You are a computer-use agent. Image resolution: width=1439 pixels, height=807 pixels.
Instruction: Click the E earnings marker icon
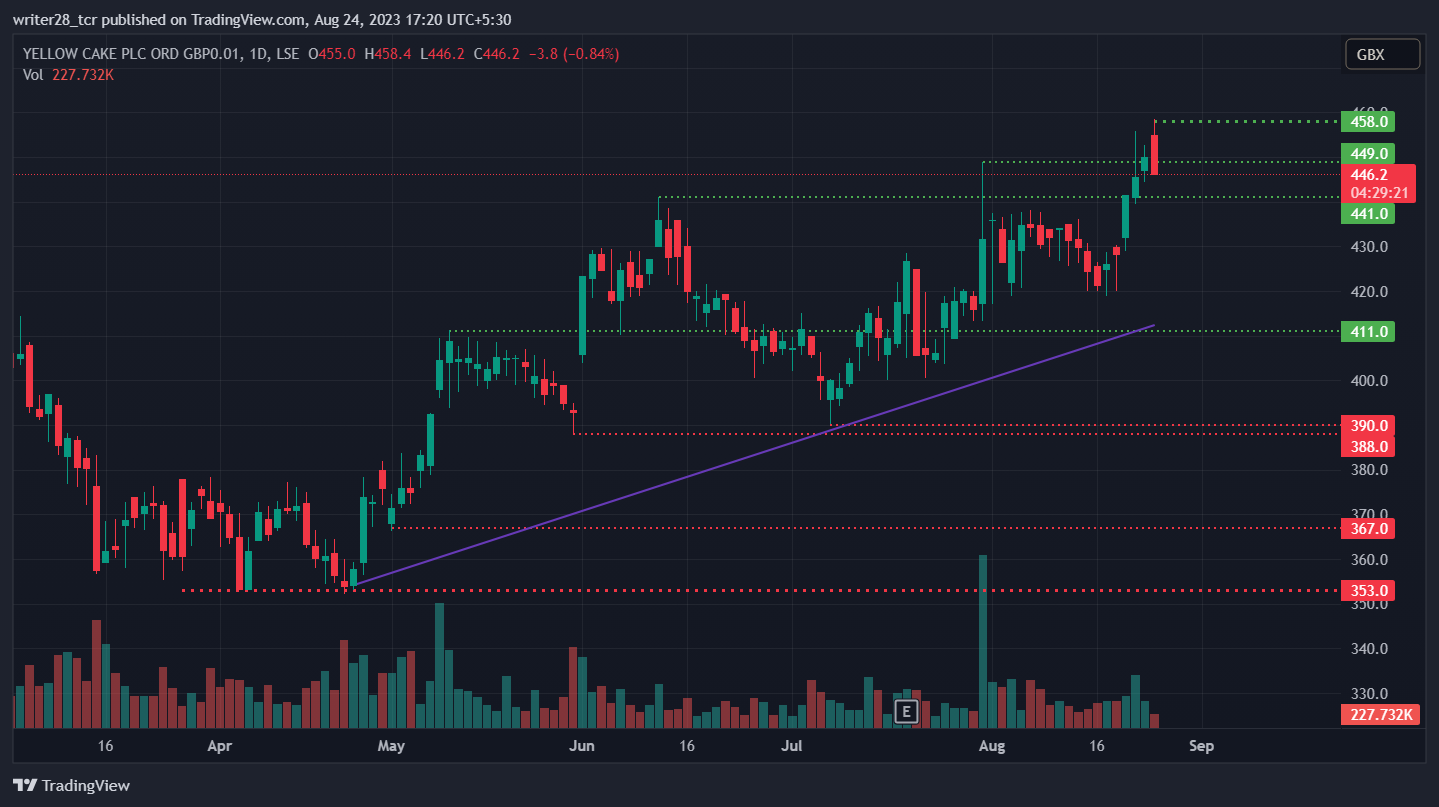(x=905, y=712)
